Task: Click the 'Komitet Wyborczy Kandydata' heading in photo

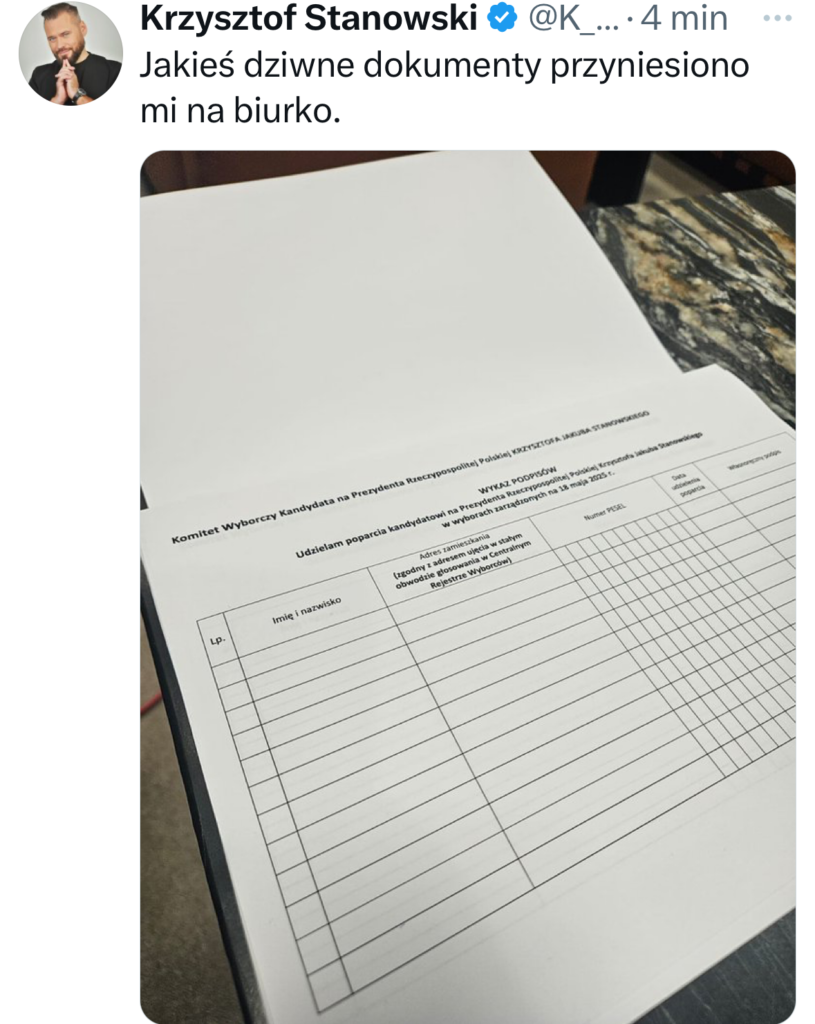Action: tap(261, 519)
